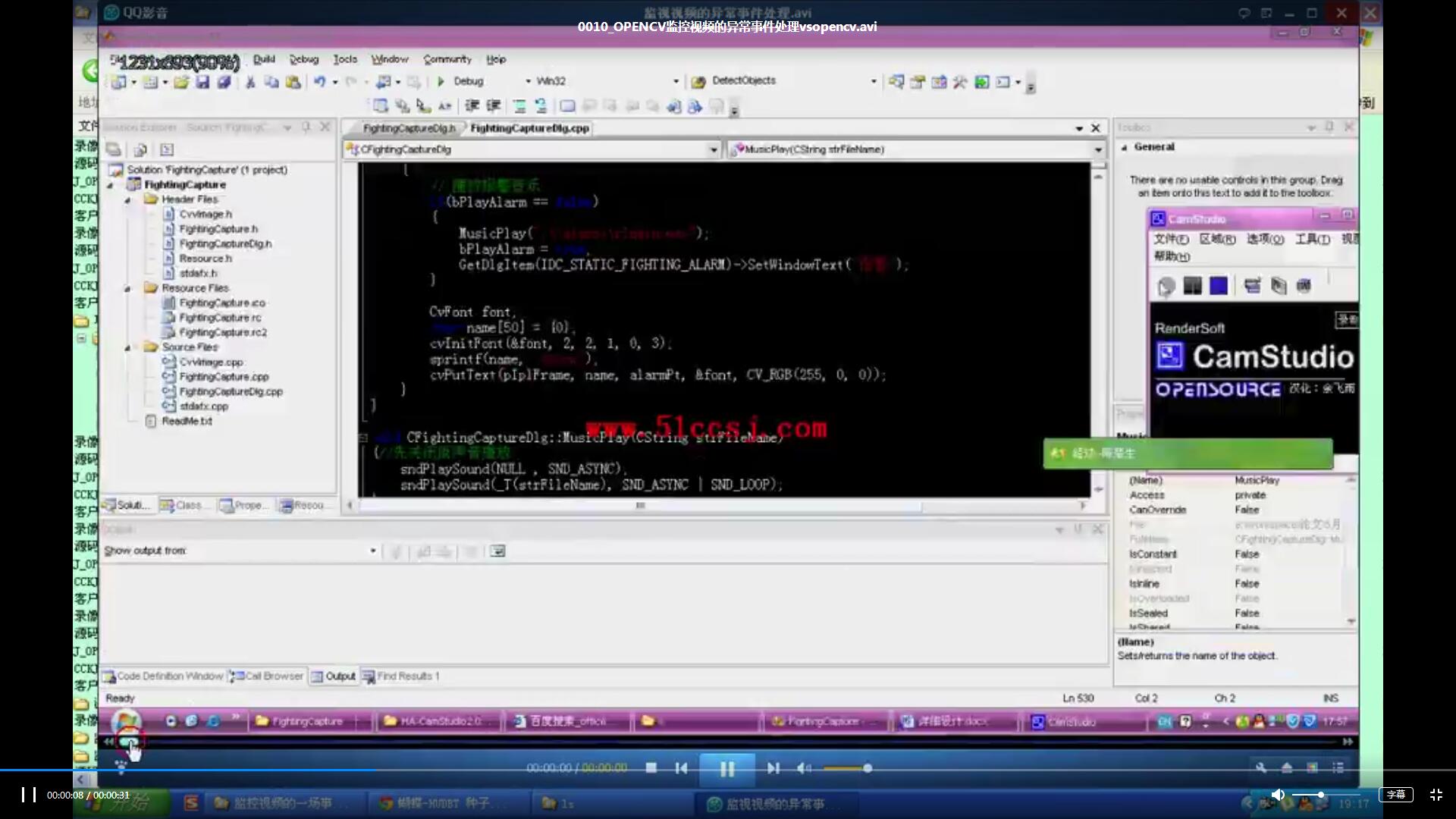Toggle pause in the inner QQ player

pyautogui.click(x=726, y=769)
